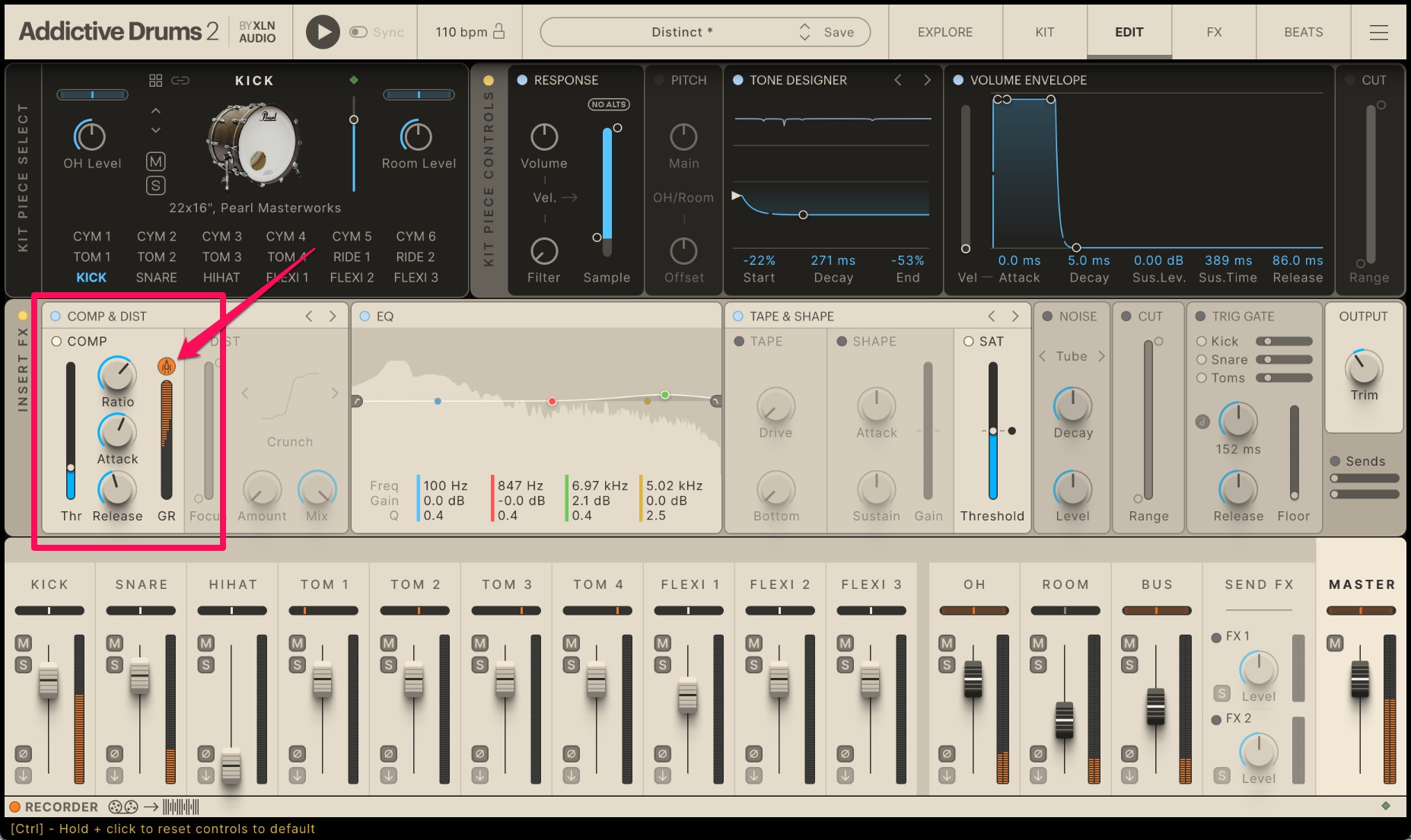This screenshot has height=840, width=1411.
Task: Go to previous kick drum with up chevron
Action: point(156,111)
